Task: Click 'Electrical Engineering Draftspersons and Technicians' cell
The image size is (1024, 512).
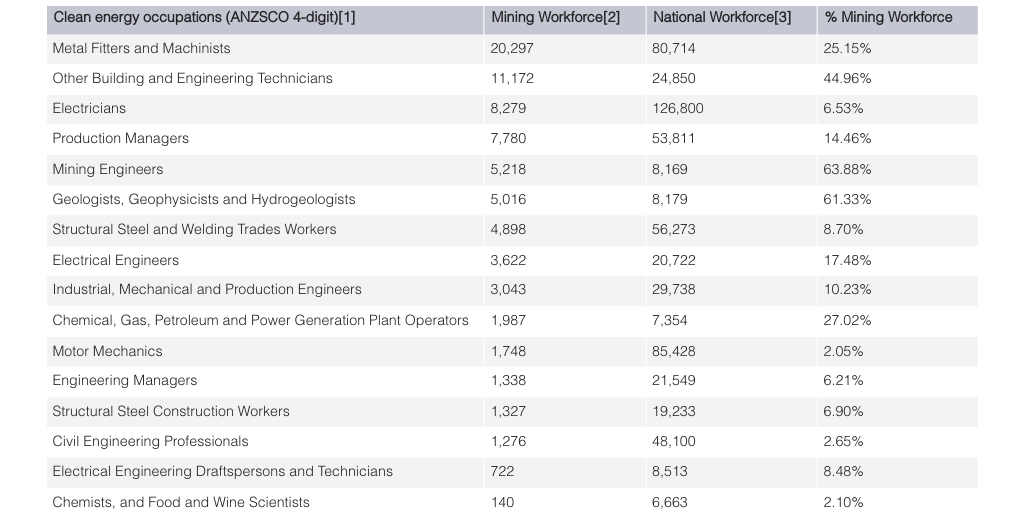Action: (x=223, y=471)
